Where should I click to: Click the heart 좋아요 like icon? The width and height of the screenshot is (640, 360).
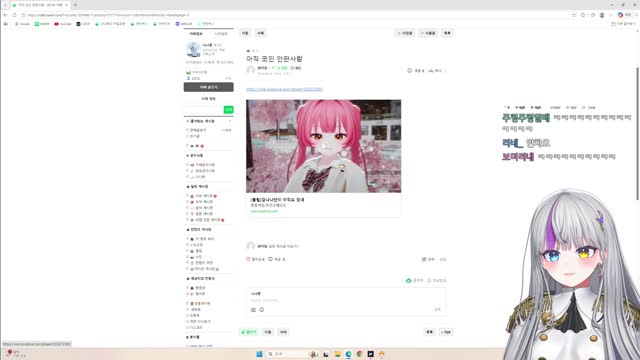click(x=248, y=259)
